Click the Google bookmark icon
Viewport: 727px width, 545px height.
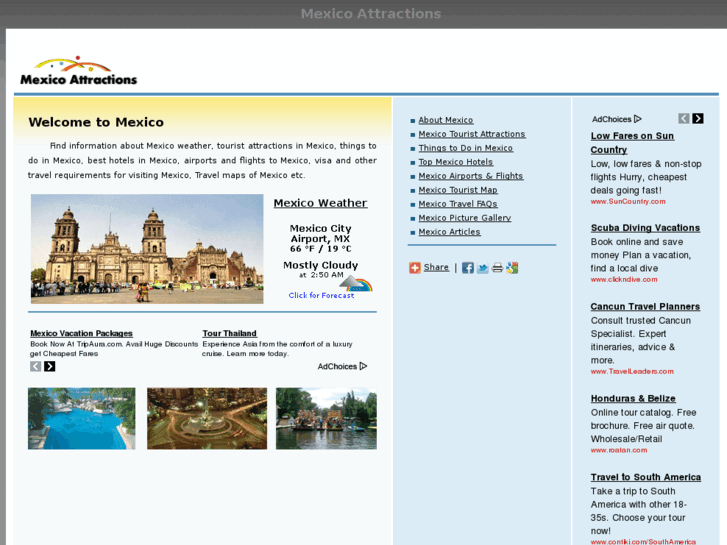(x=512, y=268)
